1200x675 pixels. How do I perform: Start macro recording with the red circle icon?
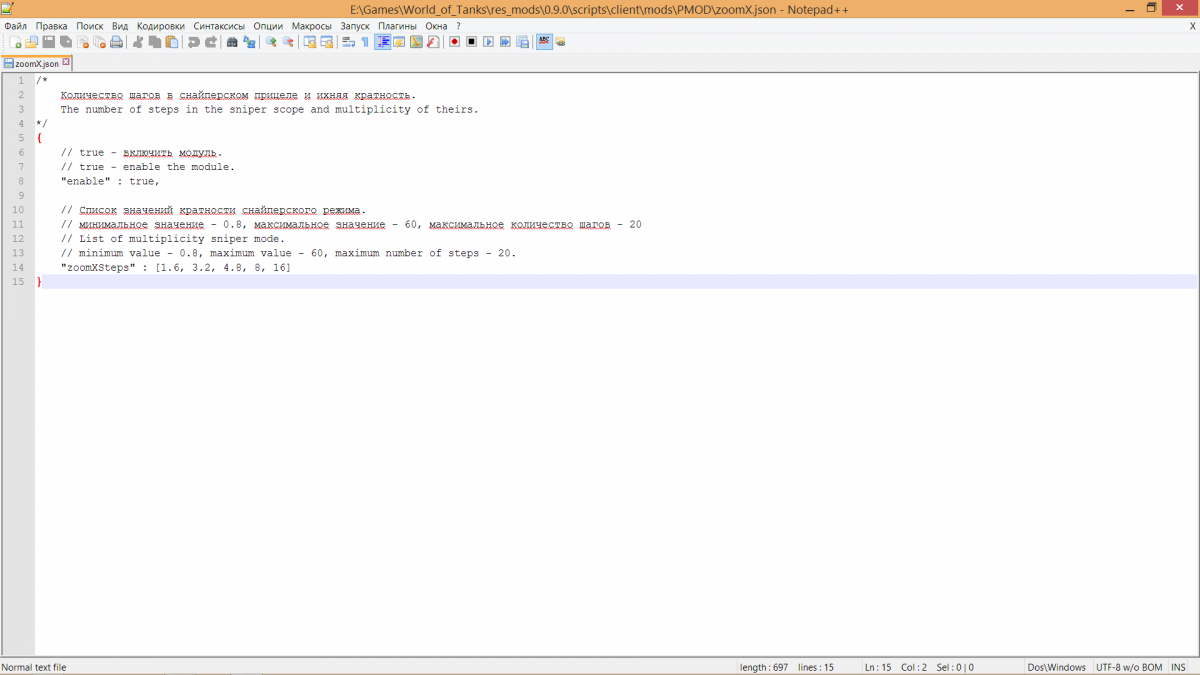click(x=454, y=42)
